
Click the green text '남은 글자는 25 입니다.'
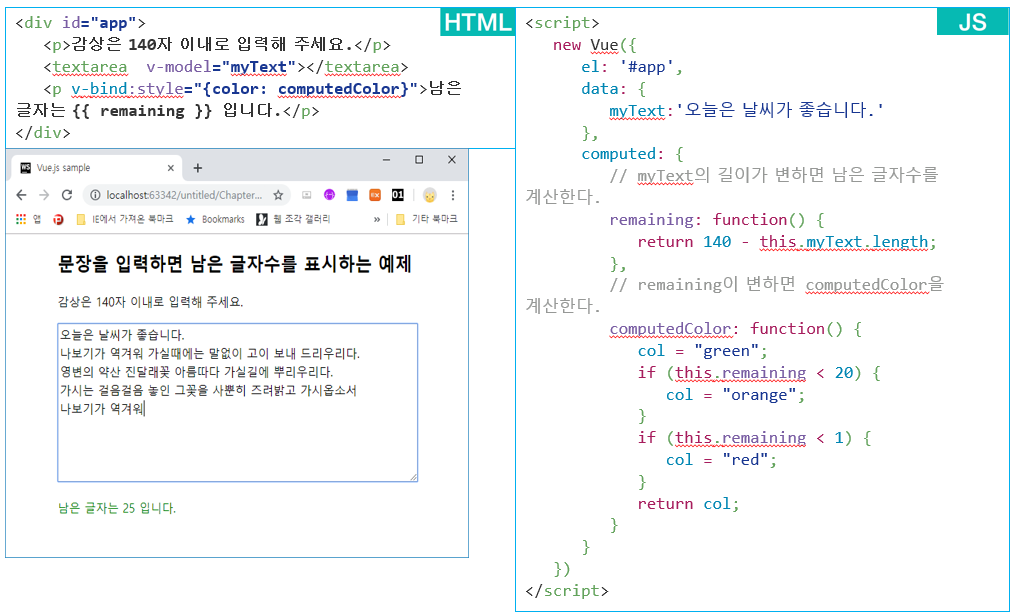pyautogui.click(x=117, y=508)
